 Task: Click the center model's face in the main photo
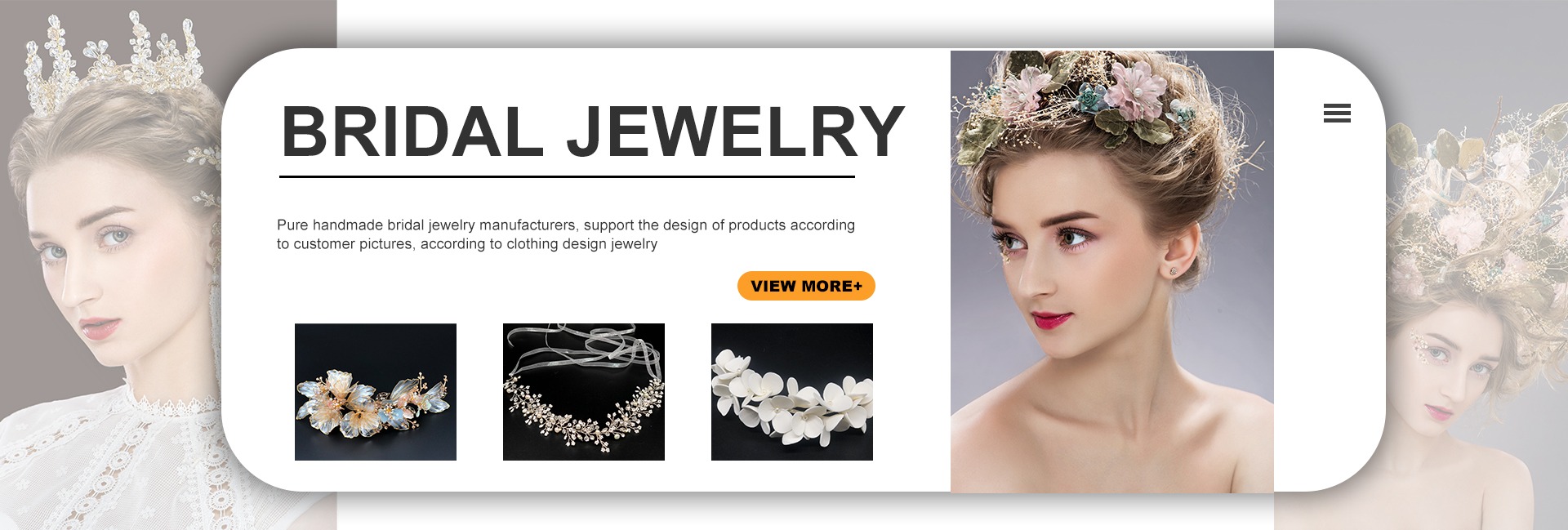pos(1062,253)
